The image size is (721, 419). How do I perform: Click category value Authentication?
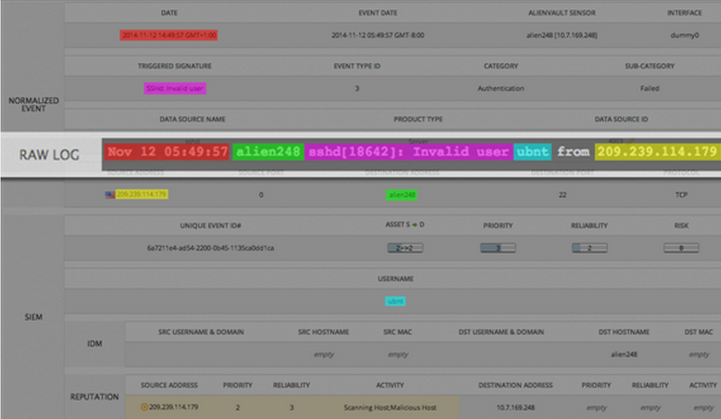[x=501, y=88]
